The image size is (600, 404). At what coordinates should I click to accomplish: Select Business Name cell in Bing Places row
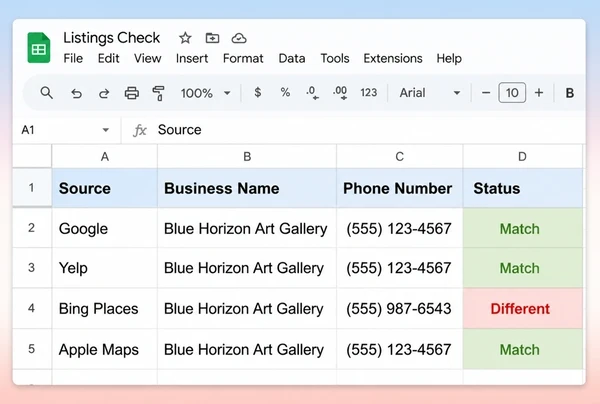(247, 308)
